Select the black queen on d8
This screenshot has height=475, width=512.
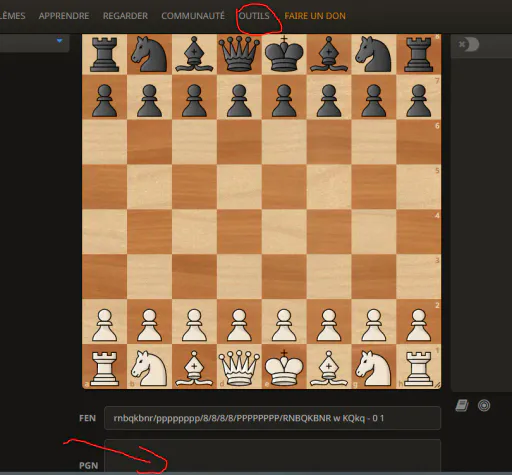coord(239,54)
